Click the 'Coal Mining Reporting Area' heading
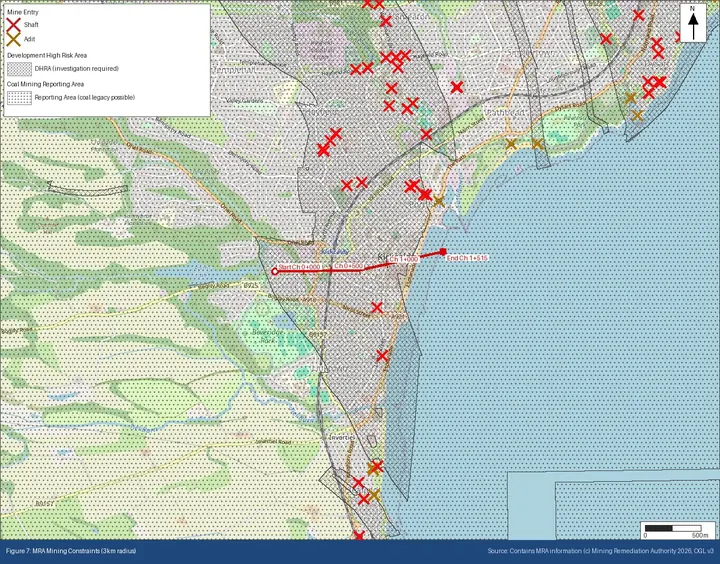Viewport: 720px width, 564px height. [x=45, y=85]
